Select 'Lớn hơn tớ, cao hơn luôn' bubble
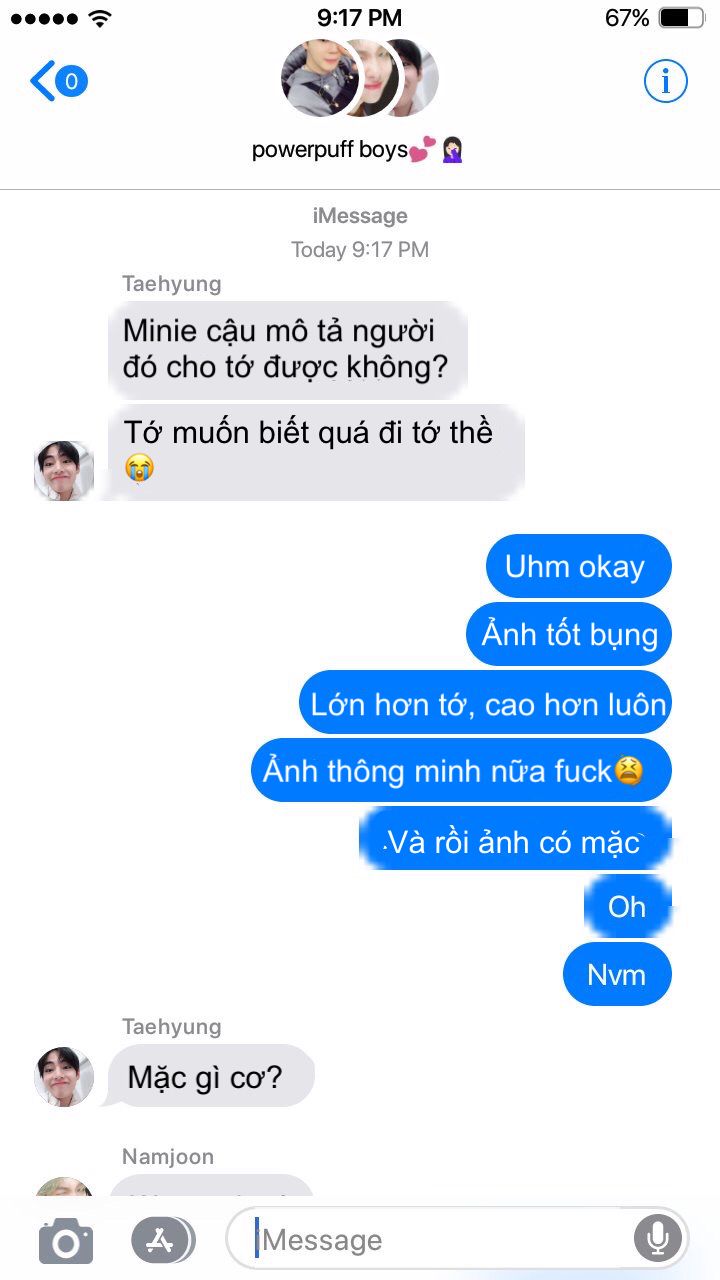720x1280 pixels. point(486,703)
